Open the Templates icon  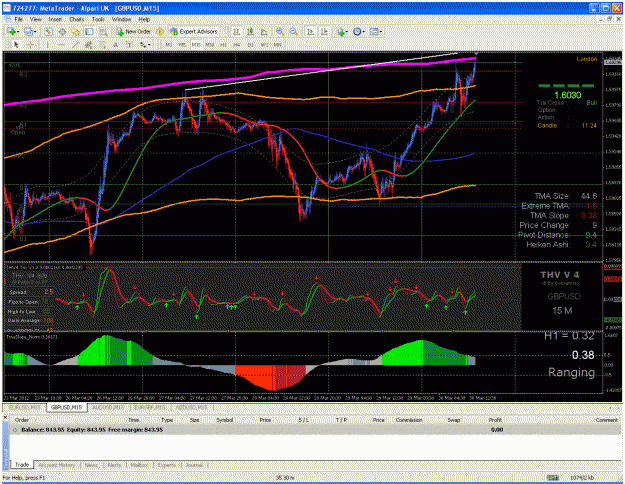[x=373, y=31]
